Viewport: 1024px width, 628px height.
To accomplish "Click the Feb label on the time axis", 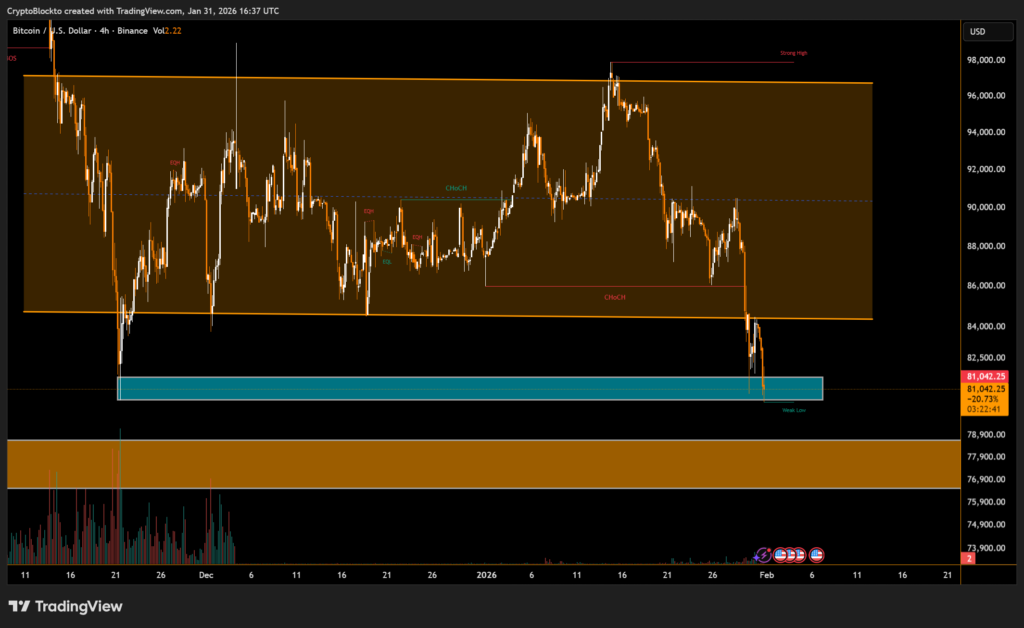I will tap(765, 576).
